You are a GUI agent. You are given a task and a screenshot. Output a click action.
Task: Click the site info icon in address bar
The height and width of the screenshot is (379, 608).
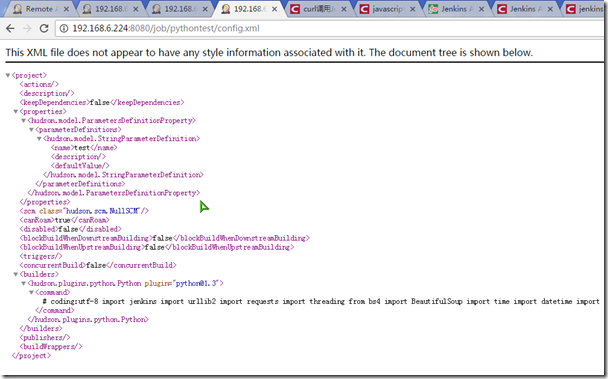click(64, 28)
